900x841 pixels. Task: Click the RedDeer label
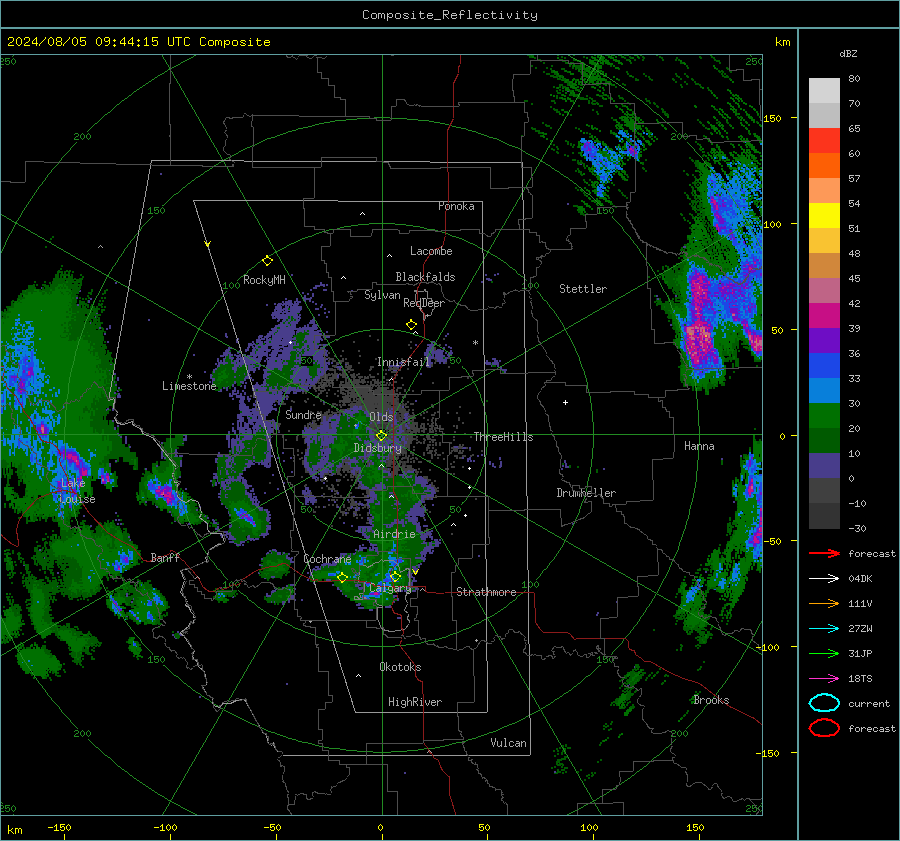coord(424,303)
